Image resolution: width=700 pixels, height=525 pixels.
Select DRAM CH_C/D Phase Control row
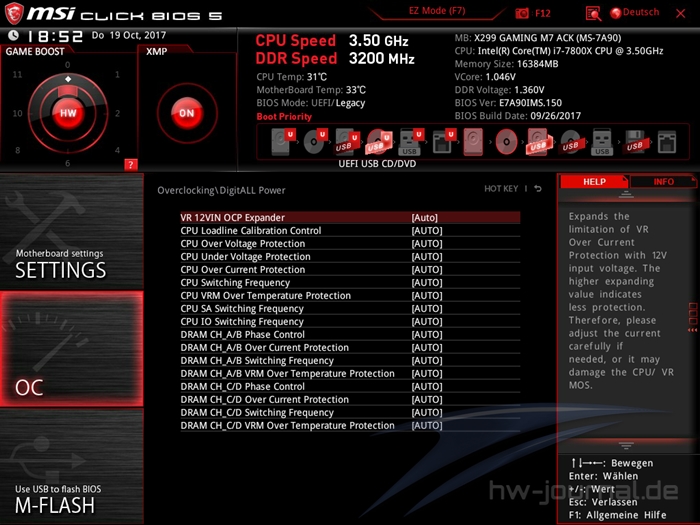pyautogui.click(x=350, y=386)
